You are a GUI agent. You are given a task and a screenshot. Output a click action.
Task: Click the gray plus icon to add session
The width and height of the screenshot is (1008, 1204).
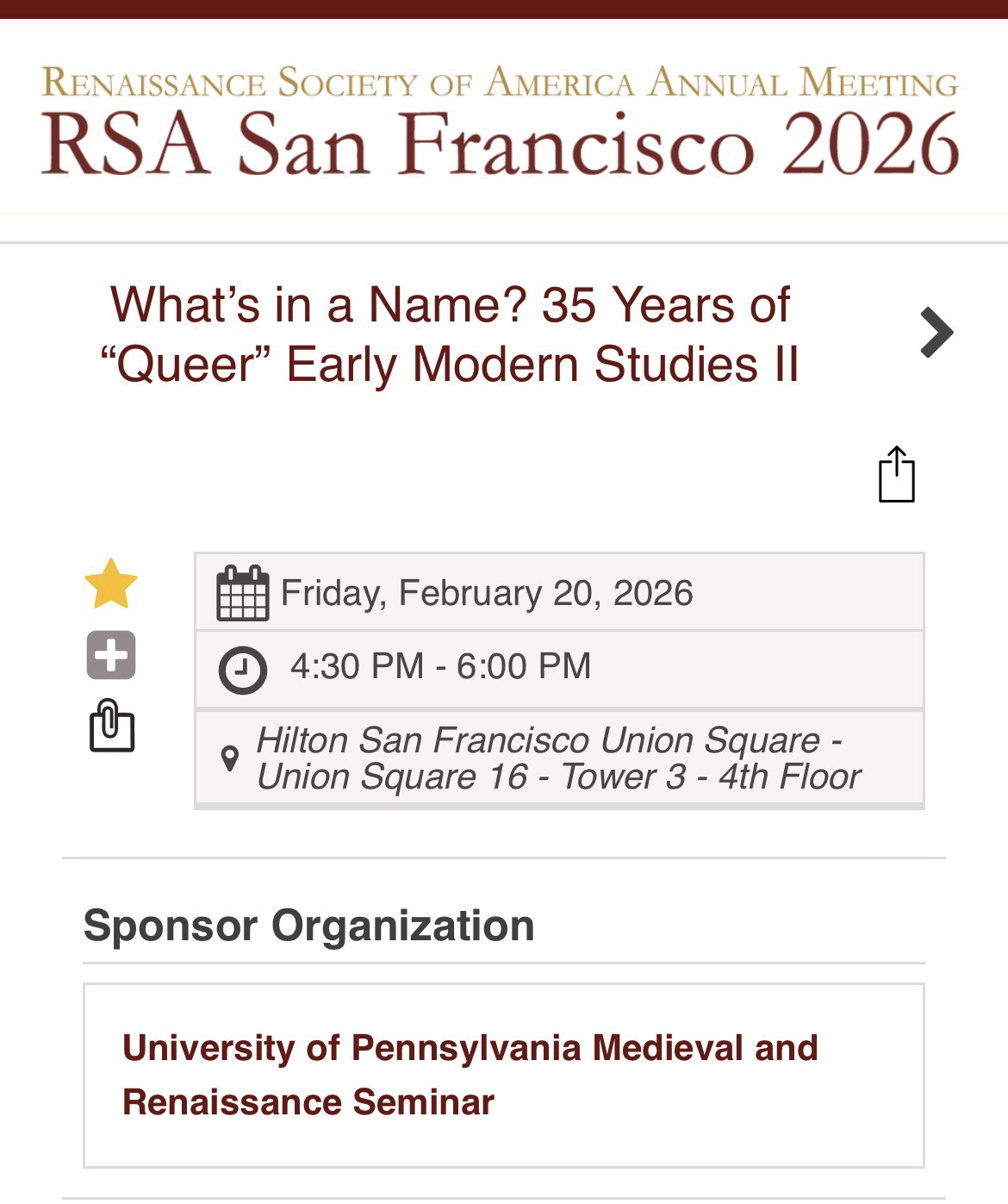coord(111,655)
